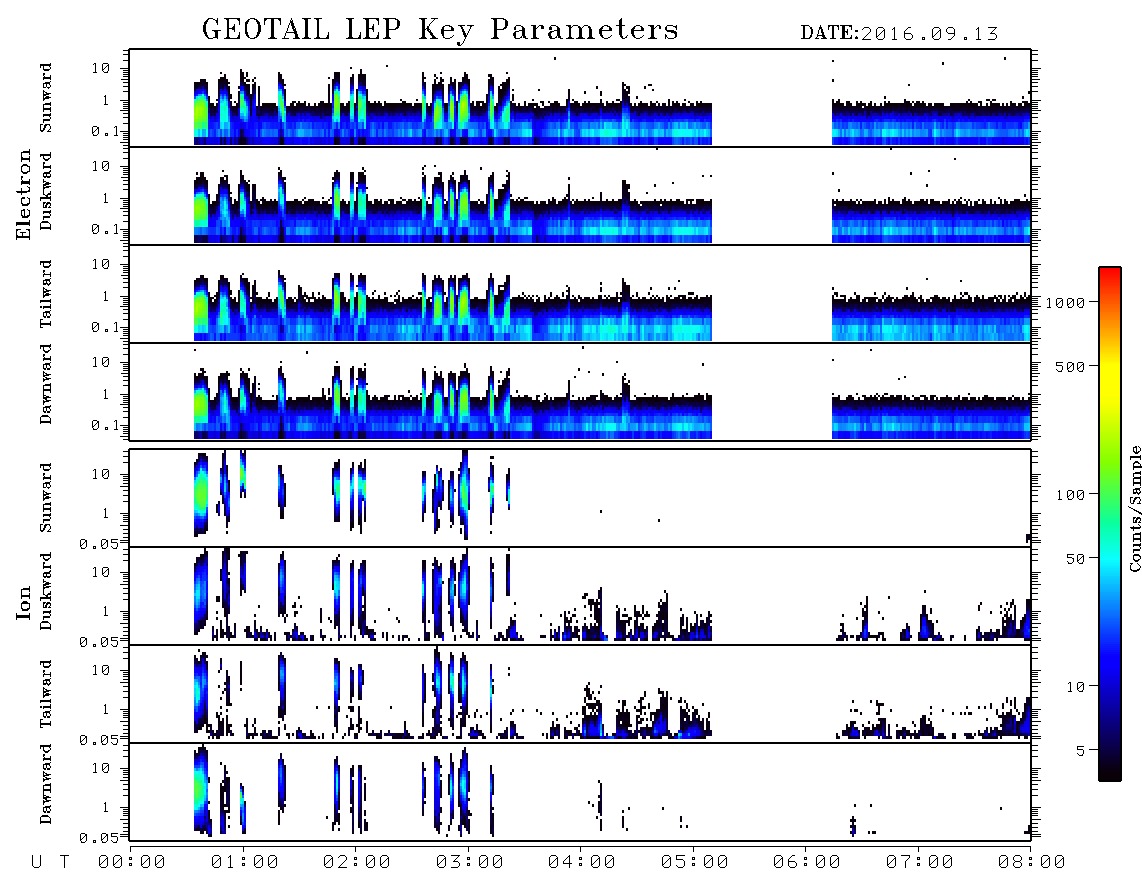Click the Ion "Tailward" axis label

(46, 694)
